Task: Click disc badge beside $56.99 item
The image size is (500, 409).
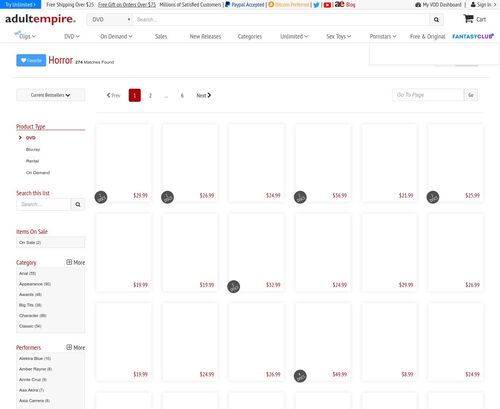Action: pyautogui.click(x=300, y=197)
